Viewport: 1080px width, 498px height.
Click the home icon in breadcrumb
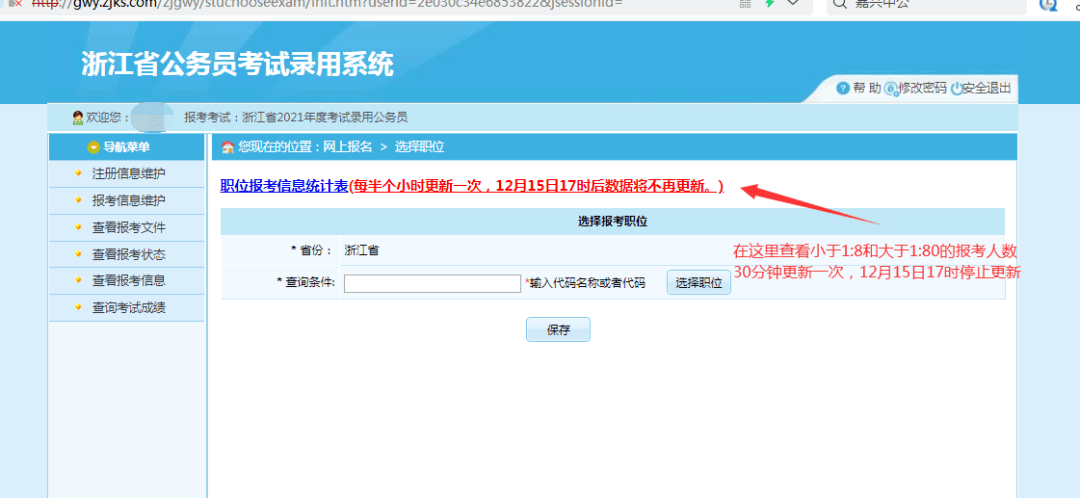coord(228,147)
